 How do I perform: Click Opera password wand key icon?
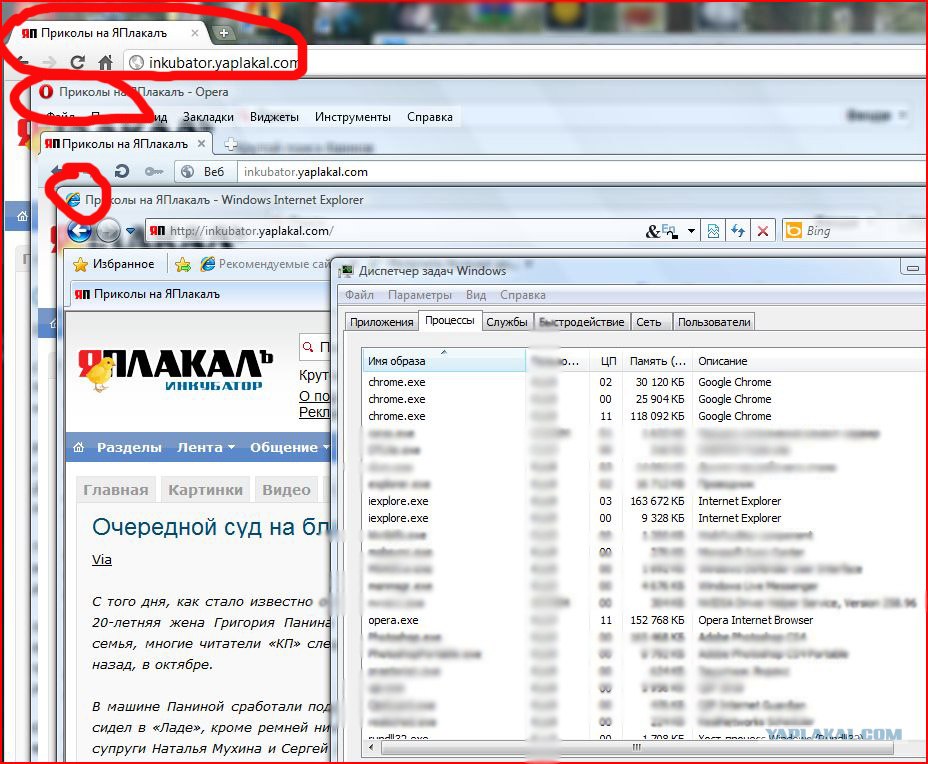click(154, 172)
